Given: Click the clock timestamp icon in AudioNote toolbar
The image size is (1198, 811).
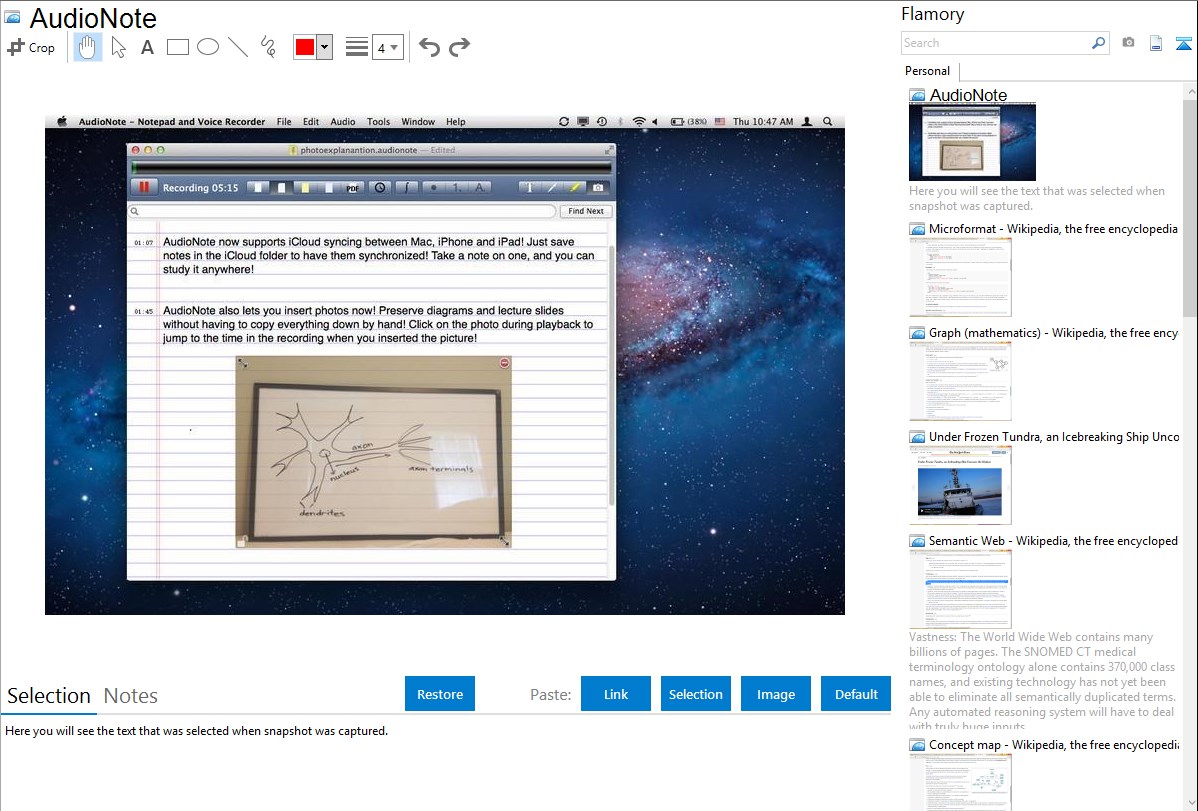Looking at the screenshot, I should click(380, 187).
